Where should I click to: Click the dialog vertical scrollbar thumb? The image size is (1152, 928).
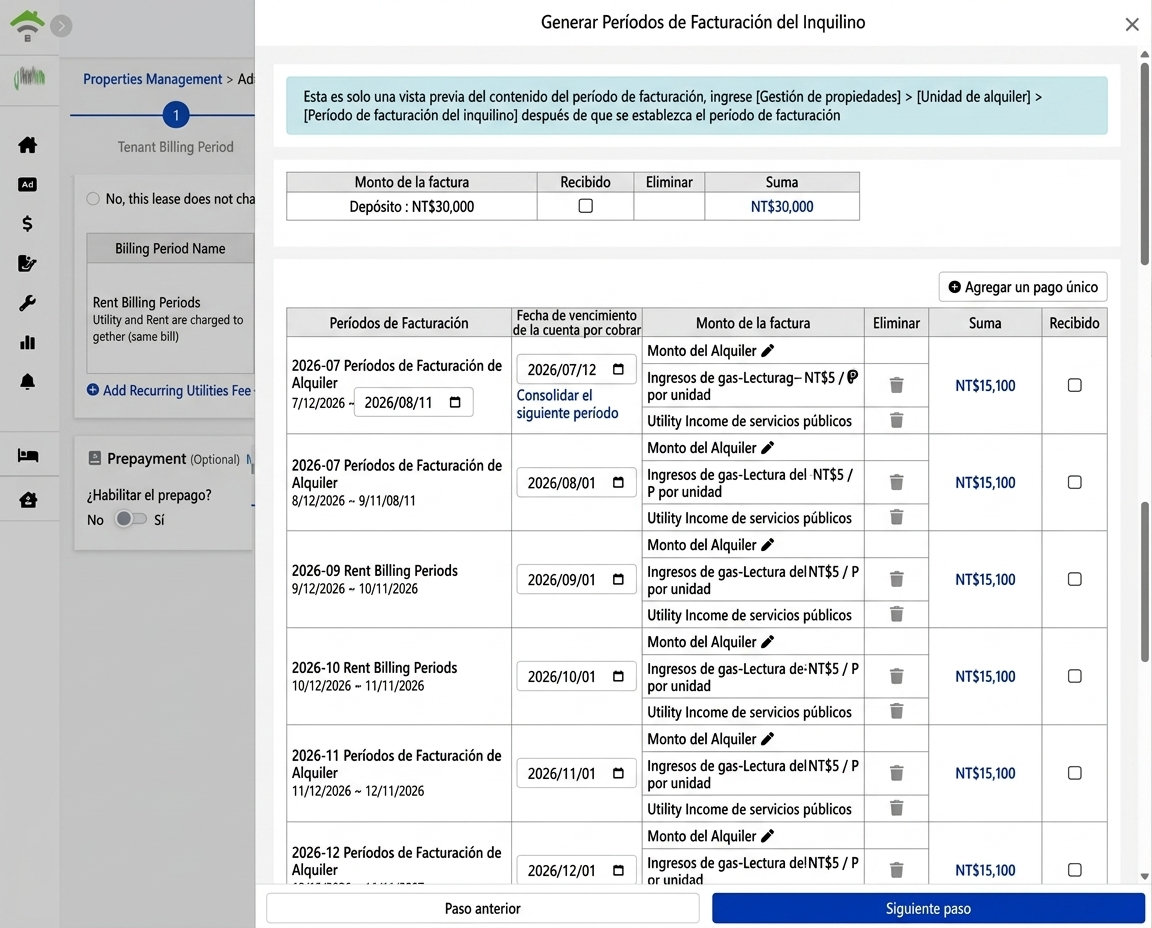click(1144, 163)
